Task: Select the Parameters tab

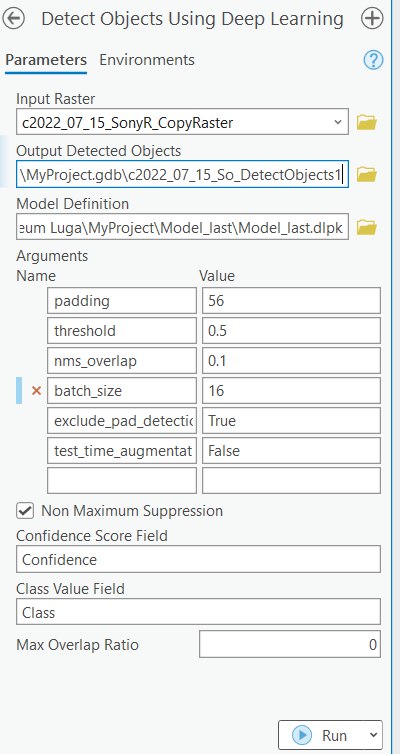Action: click(x=46, y=60)
